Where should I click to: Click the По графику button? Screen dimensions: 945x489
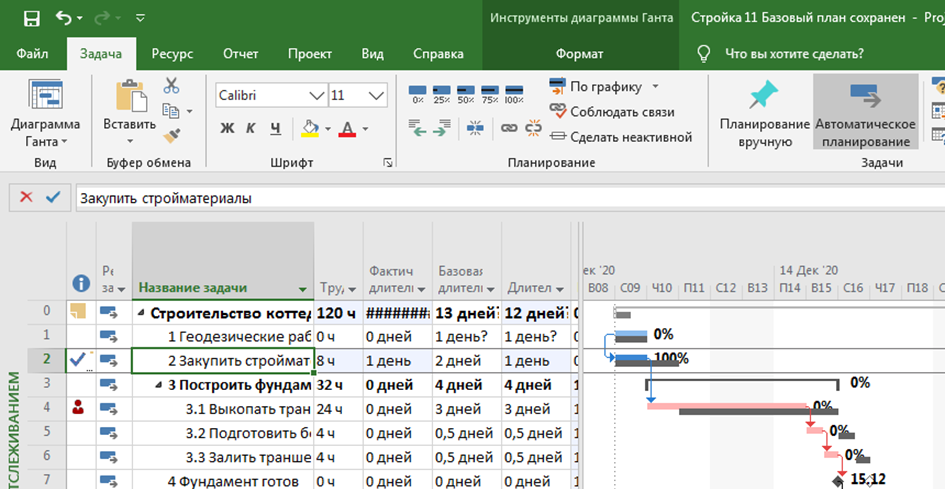(x=595, y=87)
